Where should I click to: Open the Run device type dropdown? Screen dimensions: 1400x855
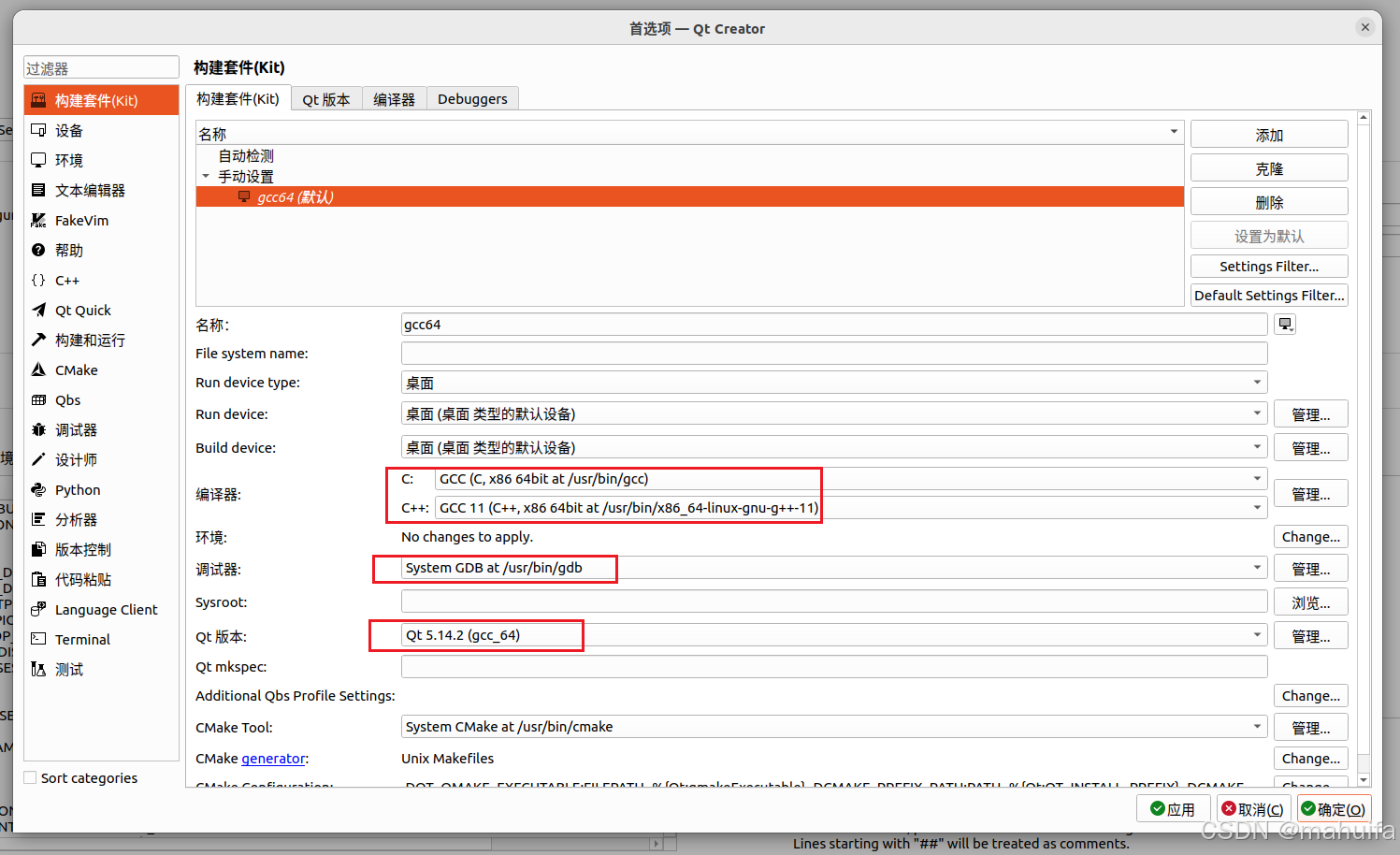coord(833,383)
